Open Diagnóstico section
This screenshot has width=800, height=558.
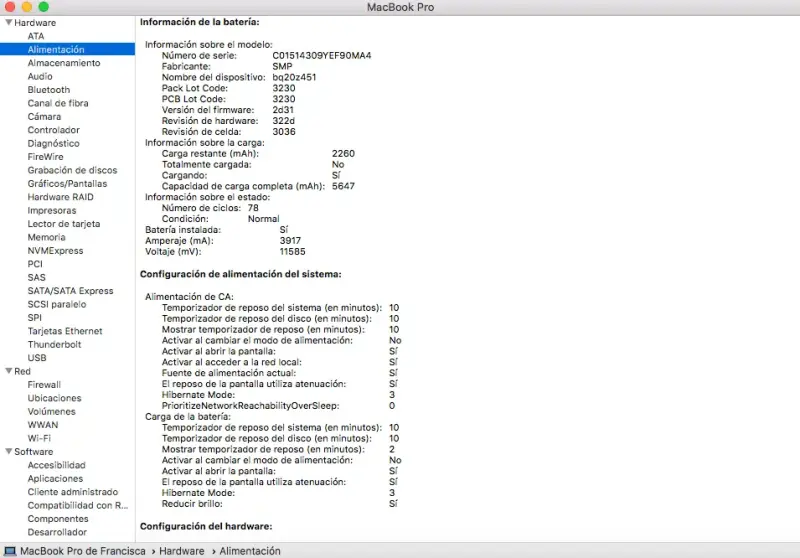(x=54, y=143)
